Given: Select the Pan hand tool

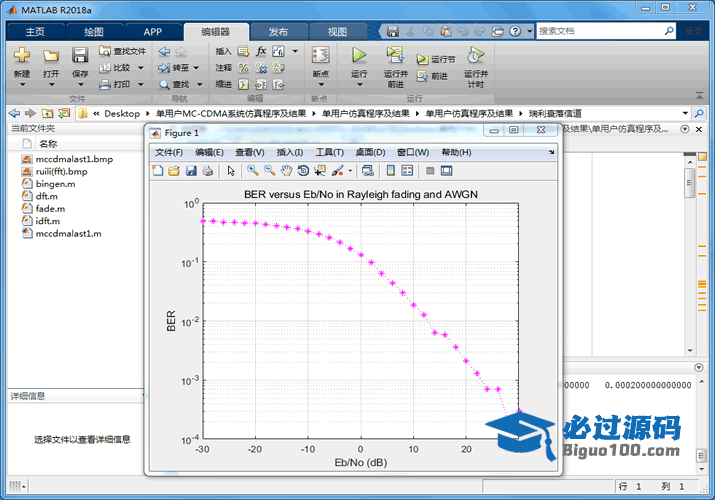Looking at the screenshot, I should 285,171.
